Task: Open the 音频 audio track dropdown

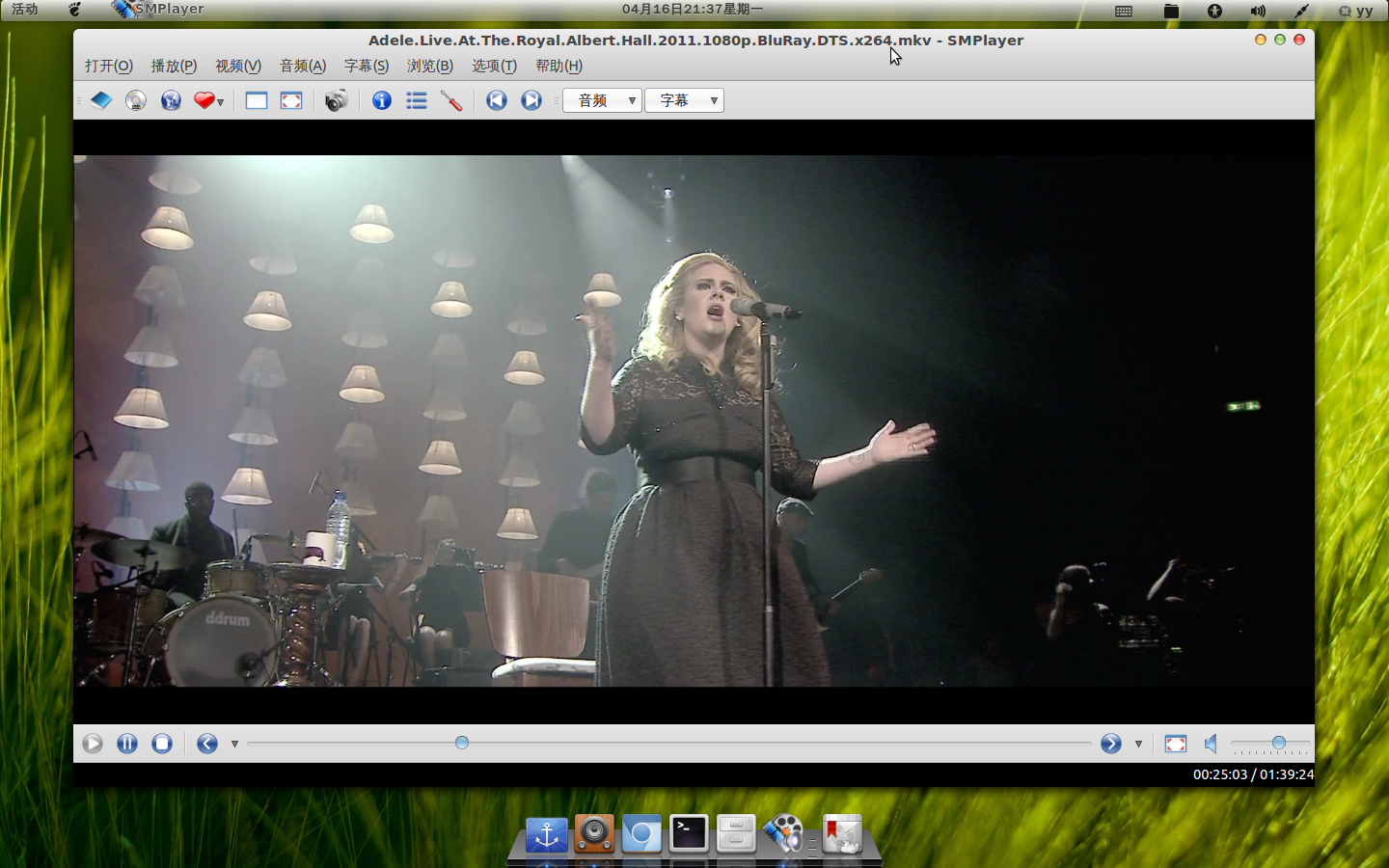Action: (x=603, y=100)
